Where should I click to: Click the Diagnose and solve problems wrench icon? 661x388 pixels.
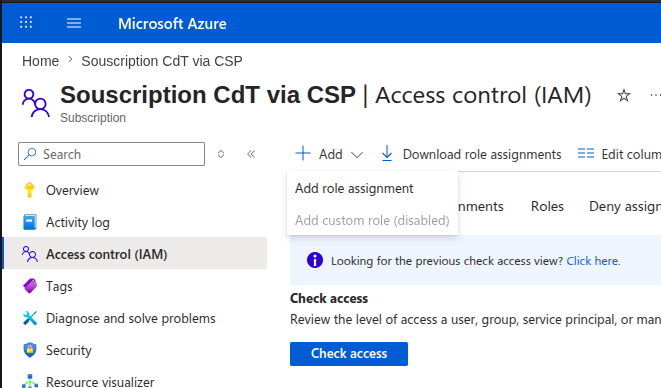30,318
